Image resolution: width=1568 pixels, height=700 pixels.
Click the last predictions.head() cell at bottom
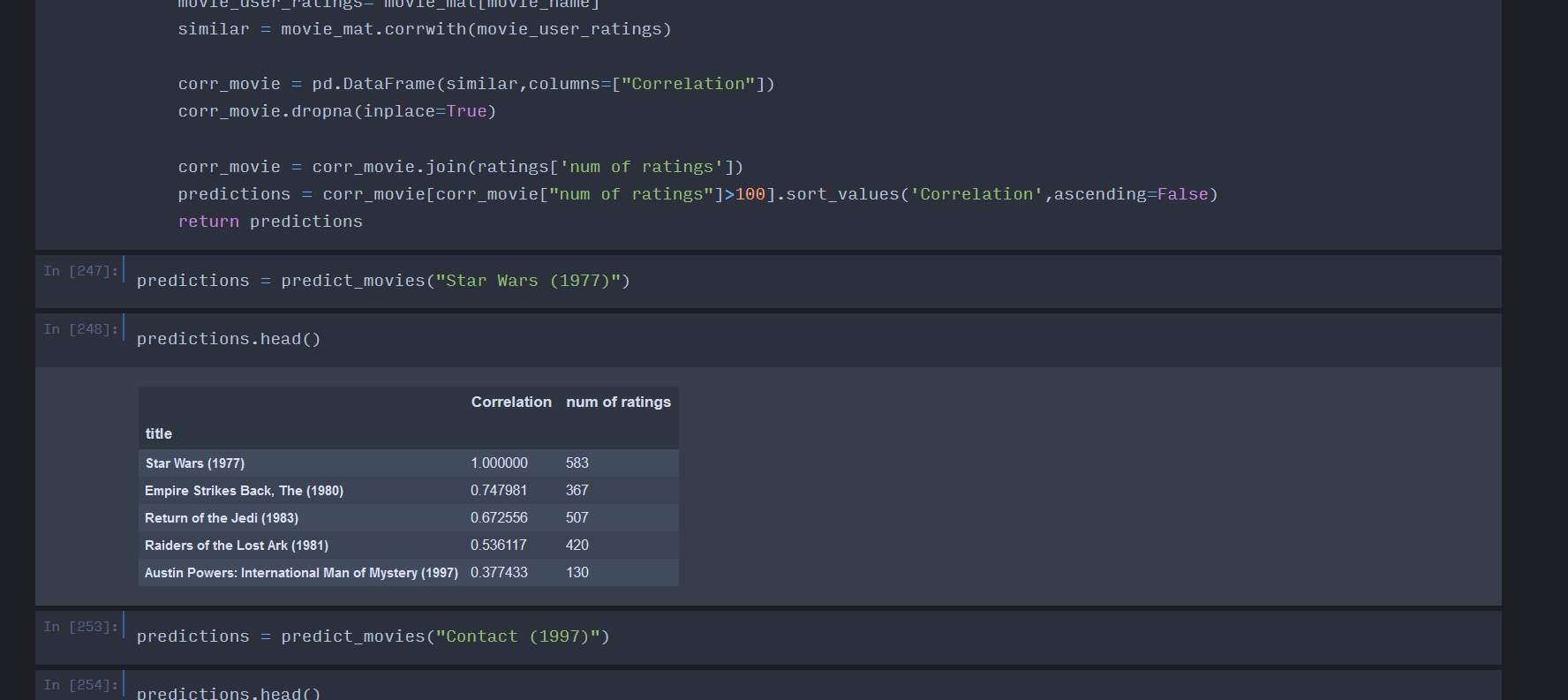[x=229, y=693]
